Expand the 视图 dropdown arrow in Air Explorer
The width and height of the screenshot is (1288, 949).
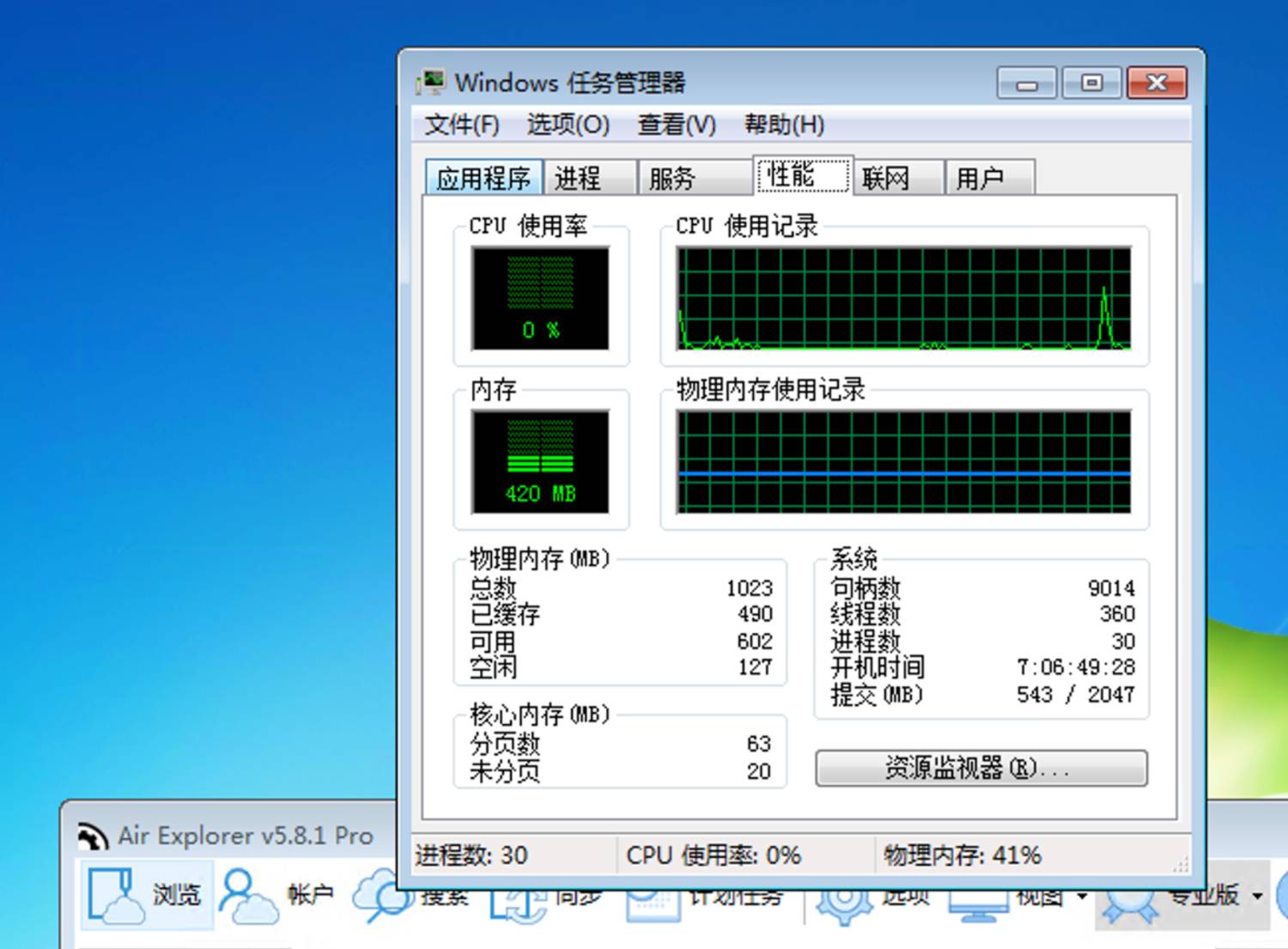1082,897
